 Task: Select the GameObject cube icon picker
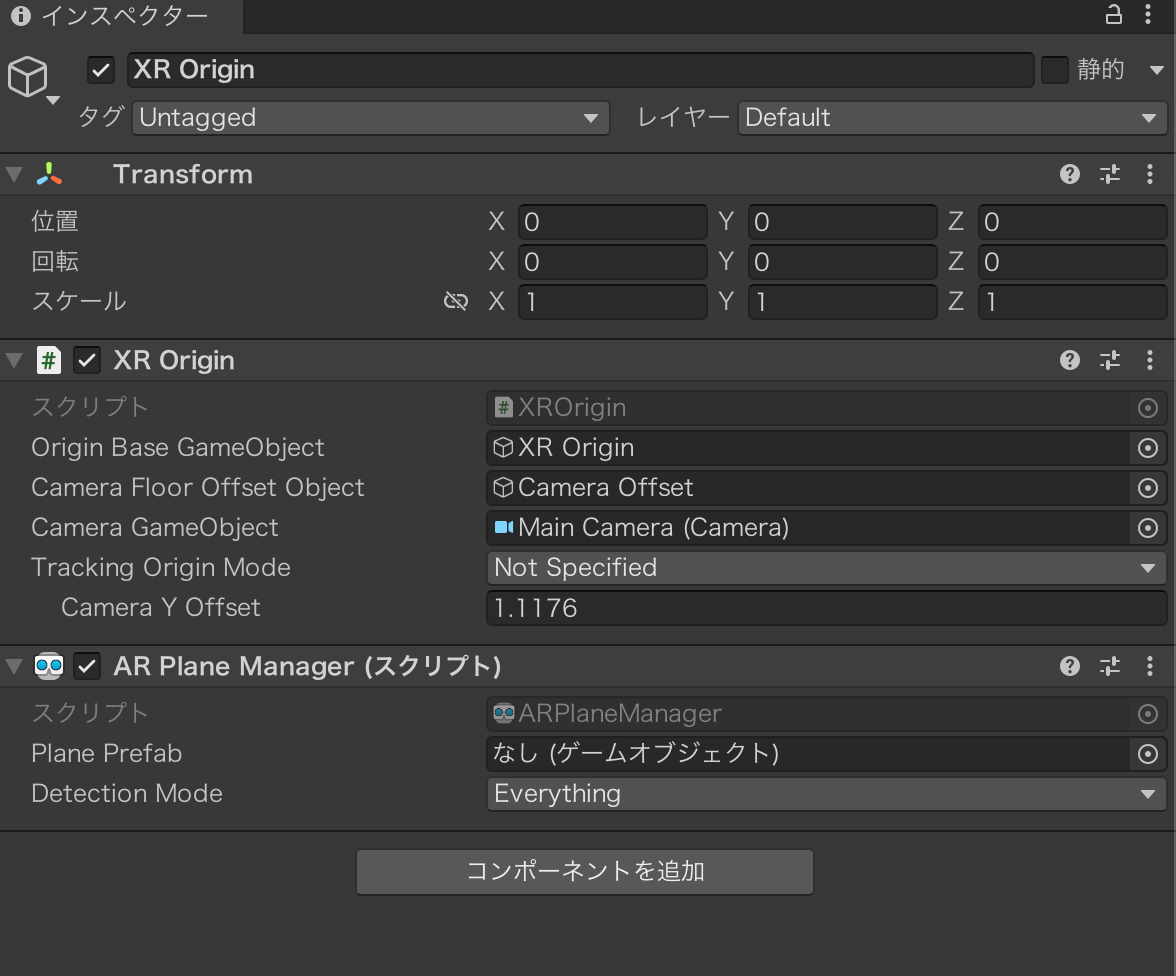(28, 76)
